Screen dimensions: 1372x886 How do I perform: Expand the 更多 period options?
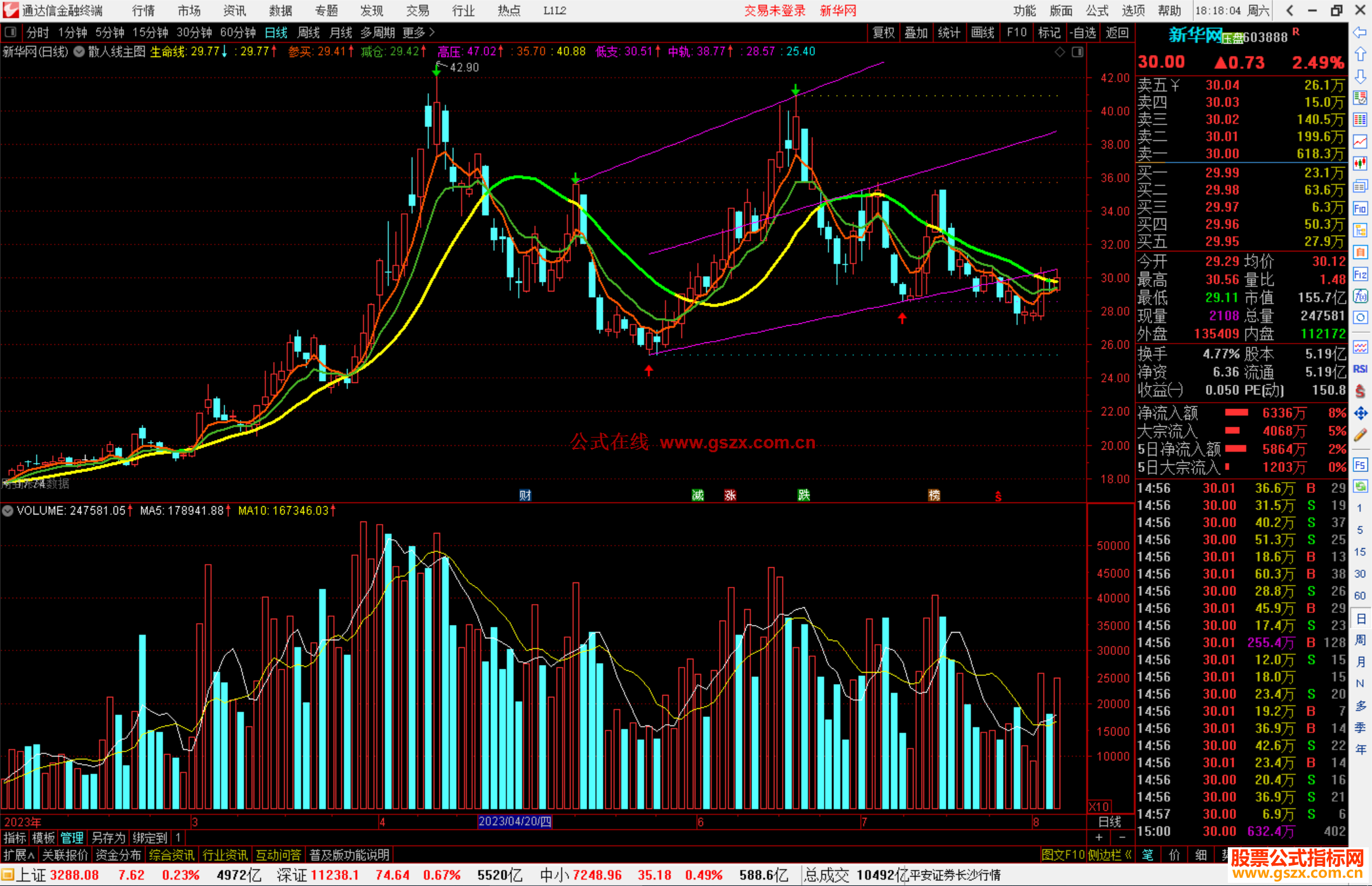pos(418,32)
